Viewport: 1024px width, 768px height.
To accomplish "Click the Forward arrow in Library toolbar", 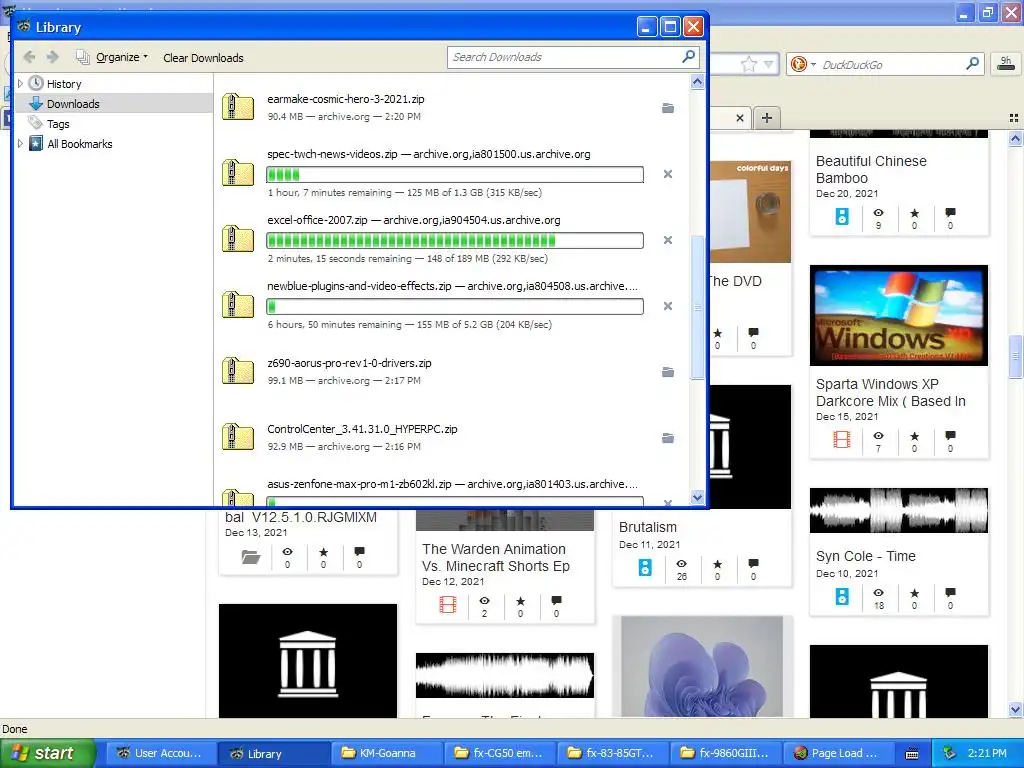I will pyautogui.click(x=53, y=57).
